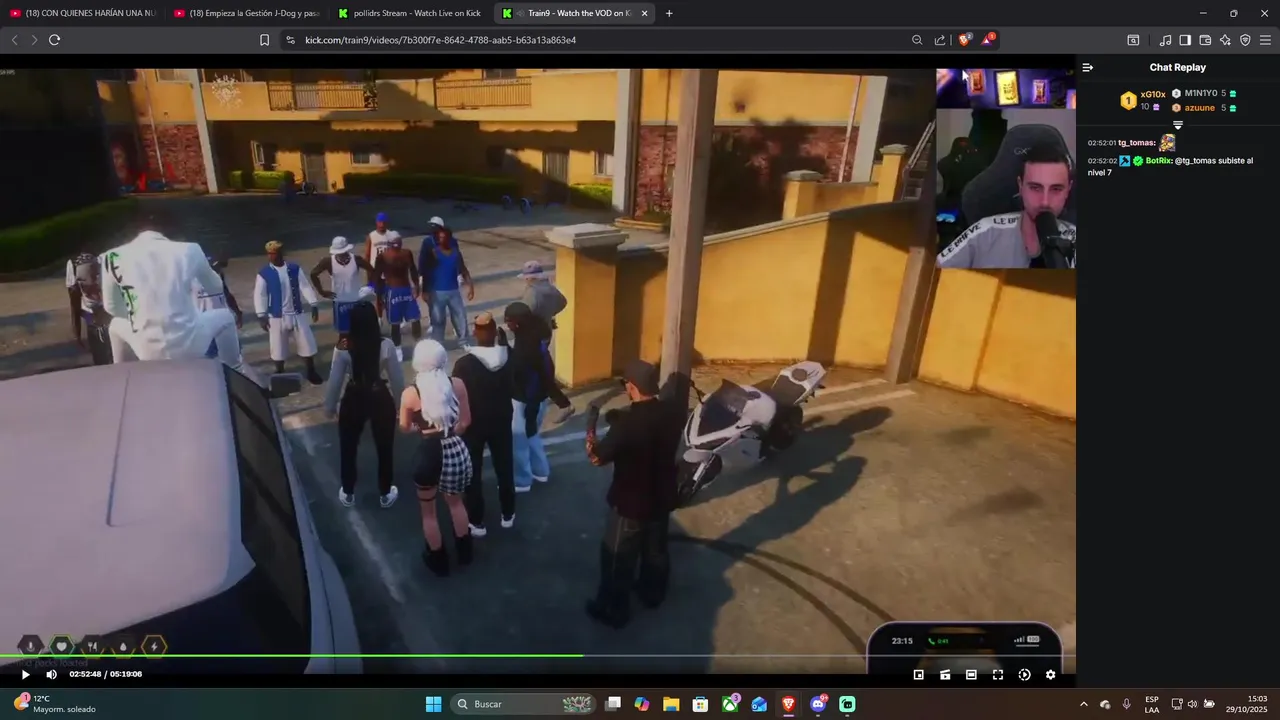The width and height of the screenshot is (1280, 720).
Task: Click the BotRix username in chat
Action: 1158,161
